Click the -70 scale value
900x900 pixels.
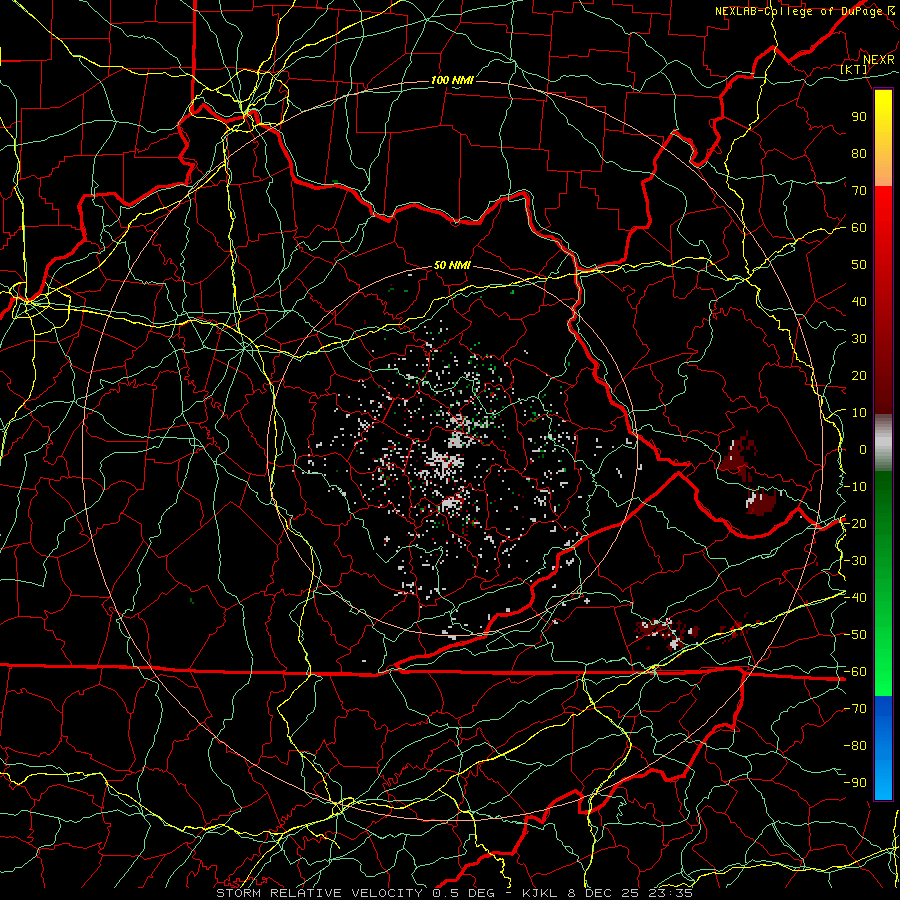click(855, 709)
